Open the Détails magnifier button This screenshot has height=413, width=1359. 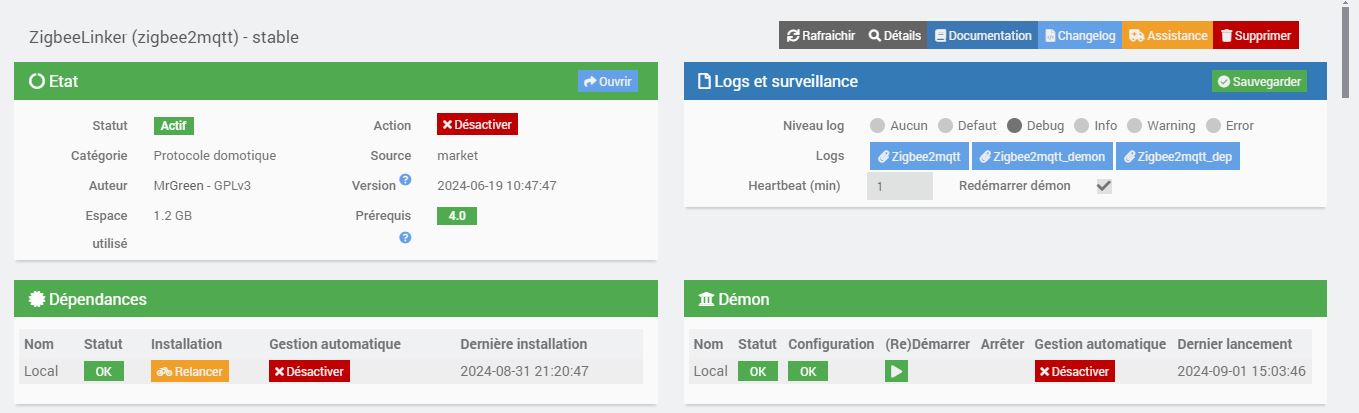pos(894,35)
